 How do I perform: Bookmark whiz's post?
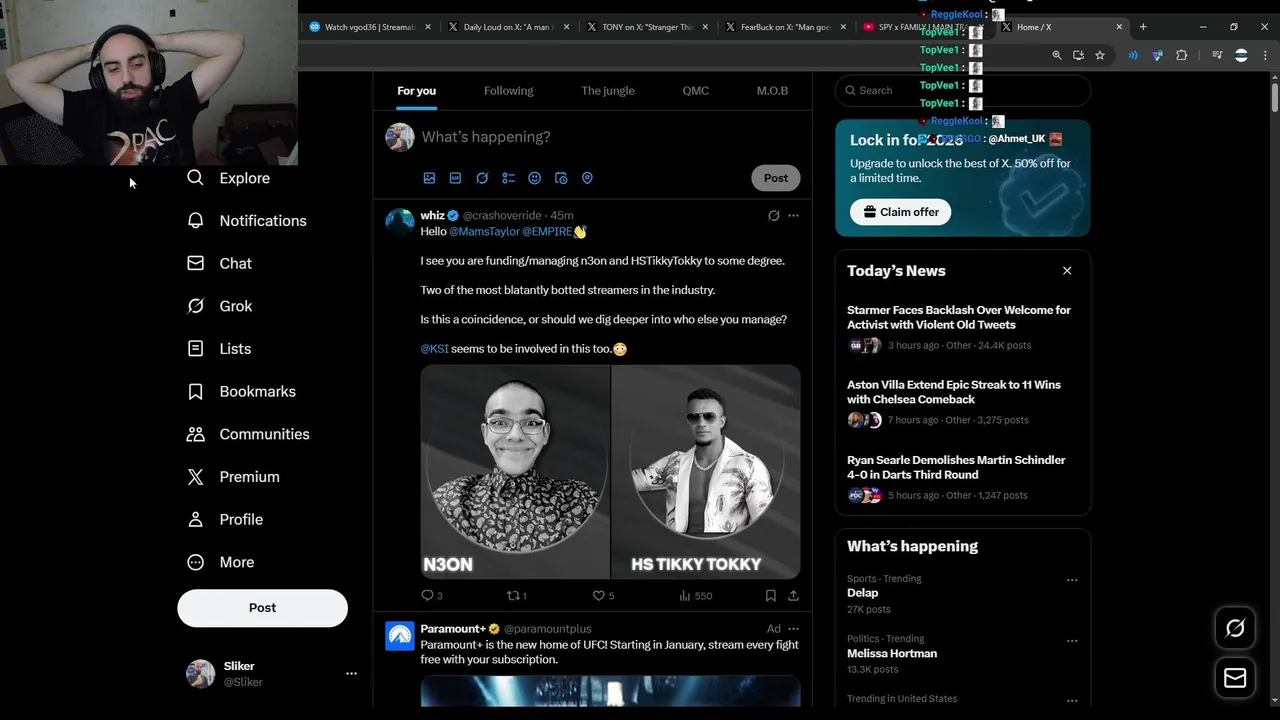[x=770, y=595]
